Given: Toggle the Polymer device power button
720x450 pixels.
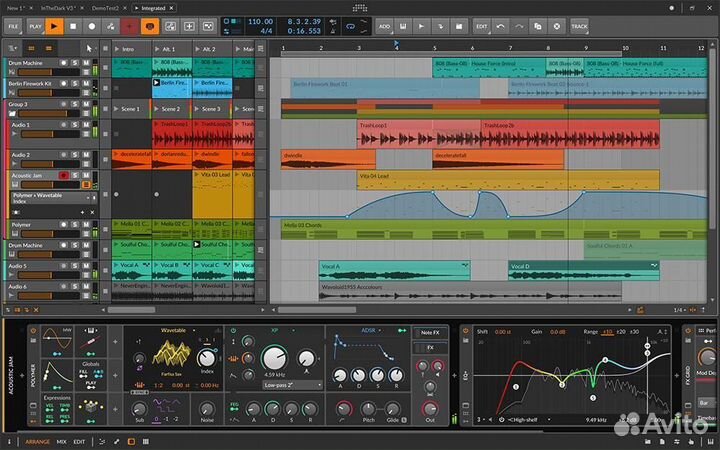Looking at the screenshot, I should click(x=33, y=330).
